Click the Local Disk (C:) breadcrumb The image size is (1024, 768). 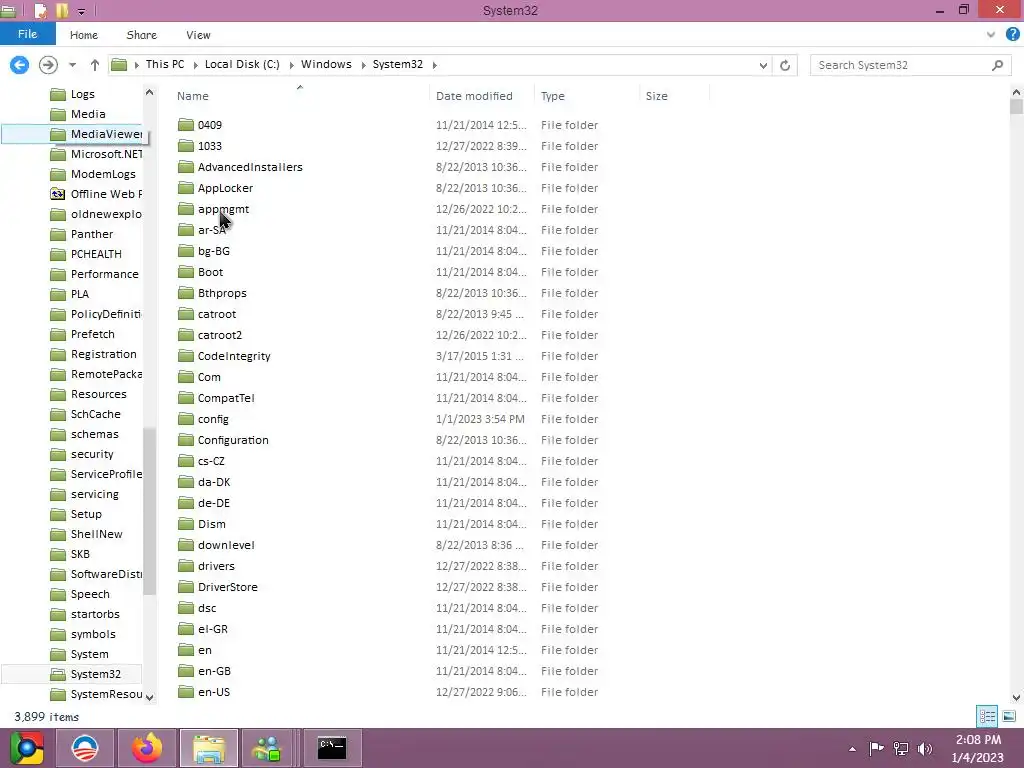point(242,64)
